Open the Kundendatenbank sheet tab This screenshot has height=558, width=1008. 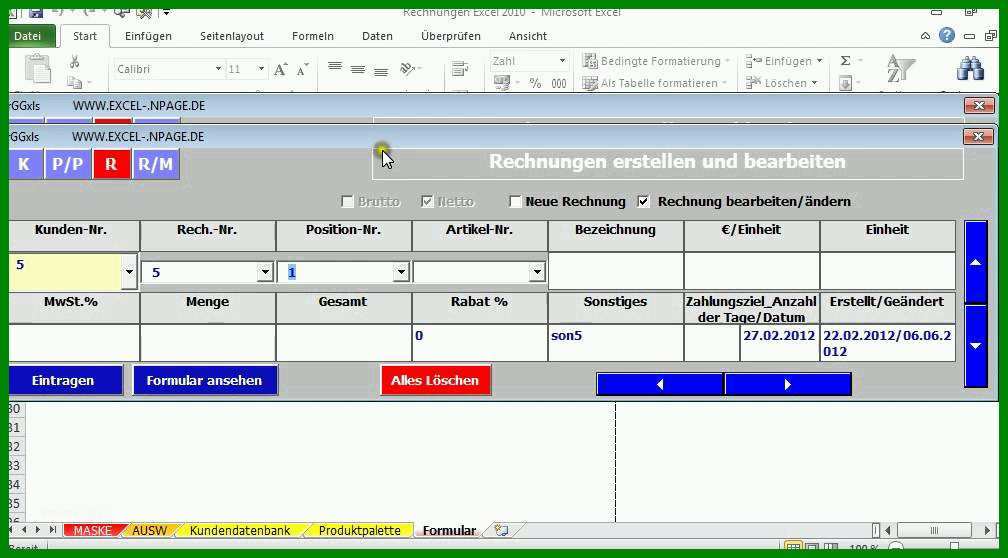(240, 530)
